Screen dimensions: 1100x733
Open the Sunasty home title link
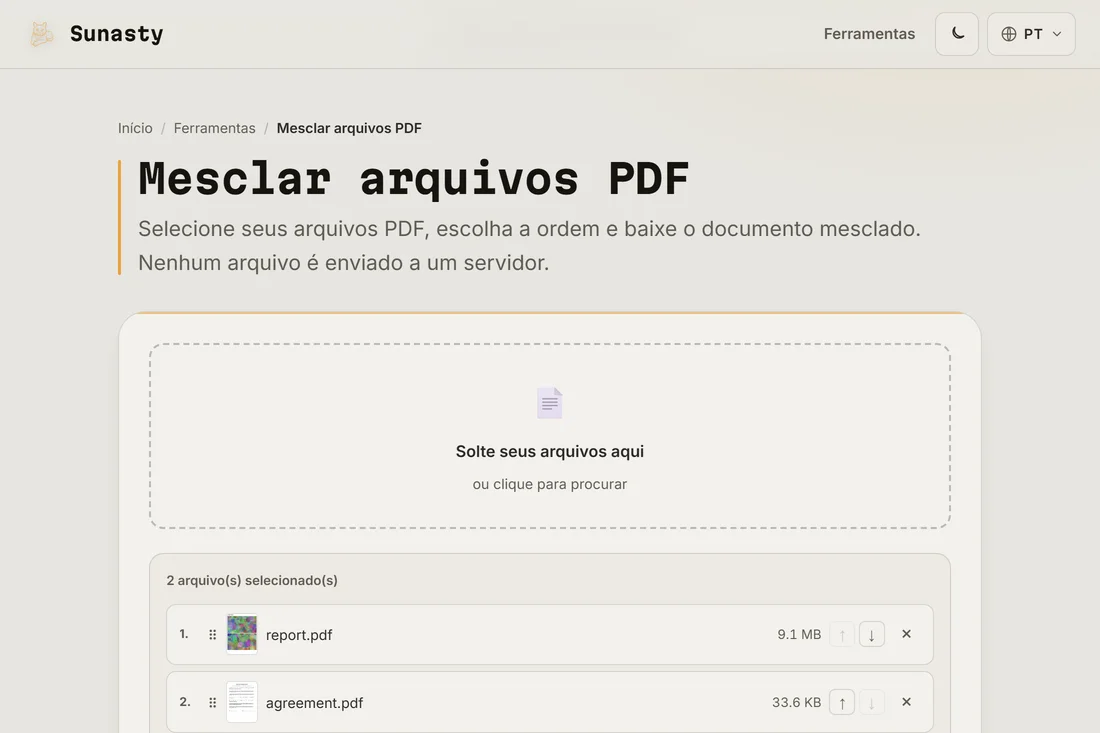pyautogui.click(x=116, y=34)
